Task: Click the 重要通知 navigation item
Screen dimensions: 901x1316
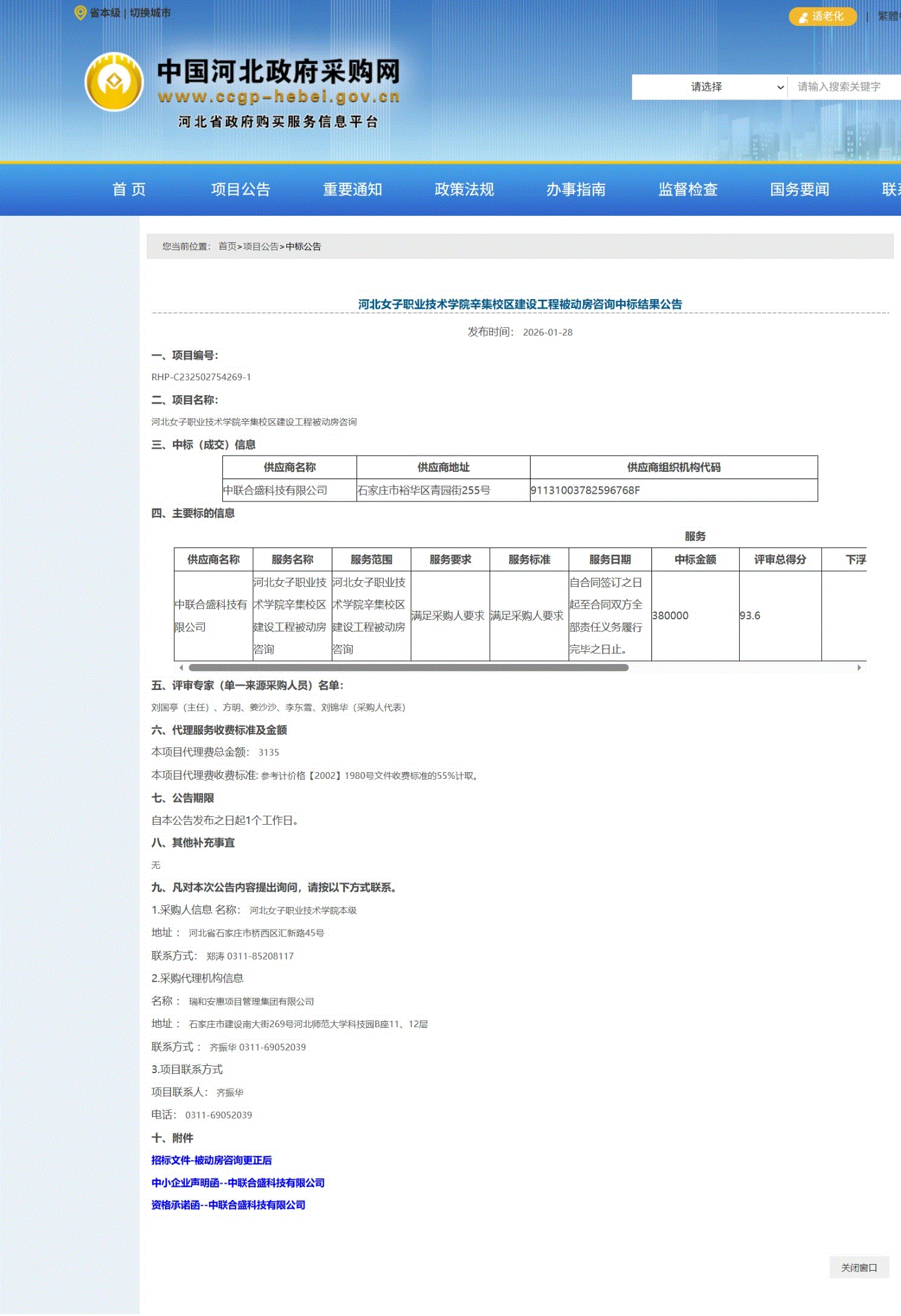Action: coord(352,190)
